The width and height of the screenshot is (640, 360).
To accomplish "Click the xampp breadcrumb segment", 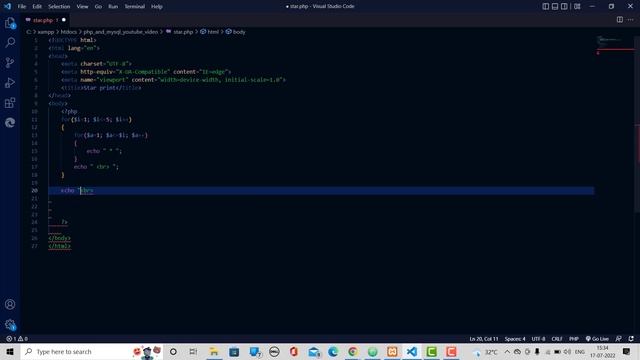I will [x=46, y=32].
